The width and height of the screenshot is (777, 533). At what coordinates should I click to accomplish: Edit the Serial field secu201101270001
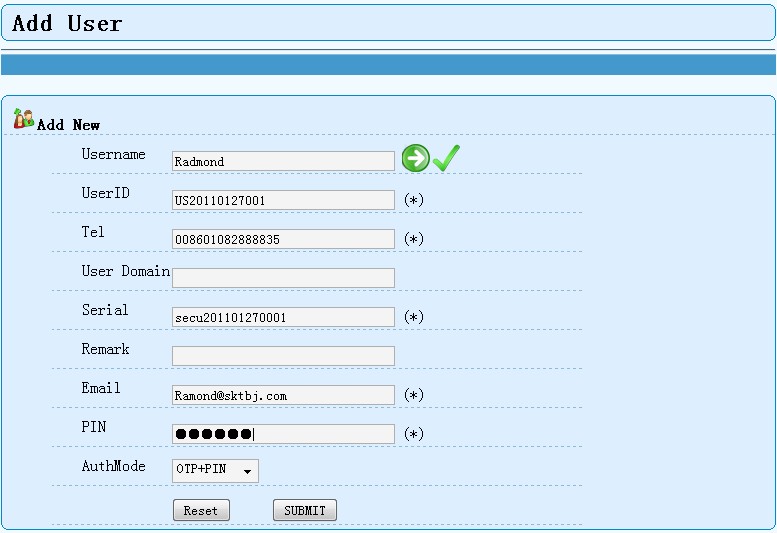tap(283, 317)
